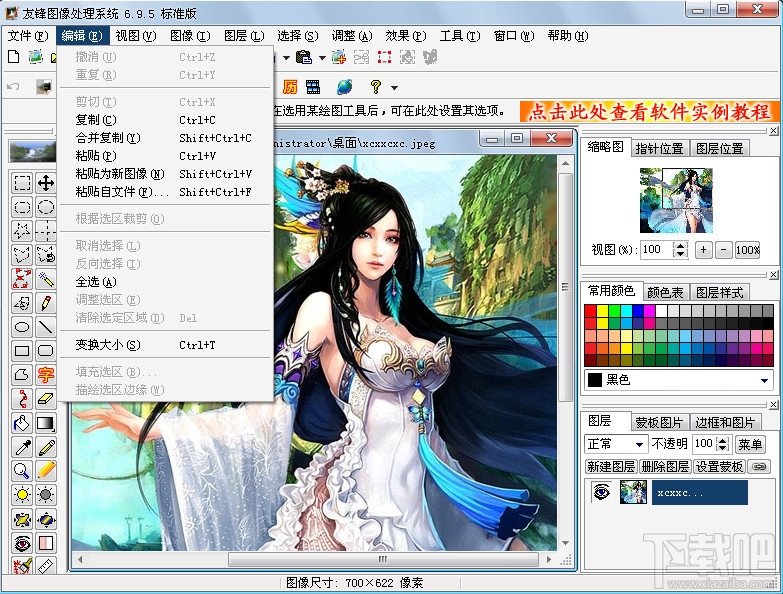This screenshot has height=594, width=783.
Task: Choose 粘贴为新图像(N) menu entry
Action: coord(165,174)
